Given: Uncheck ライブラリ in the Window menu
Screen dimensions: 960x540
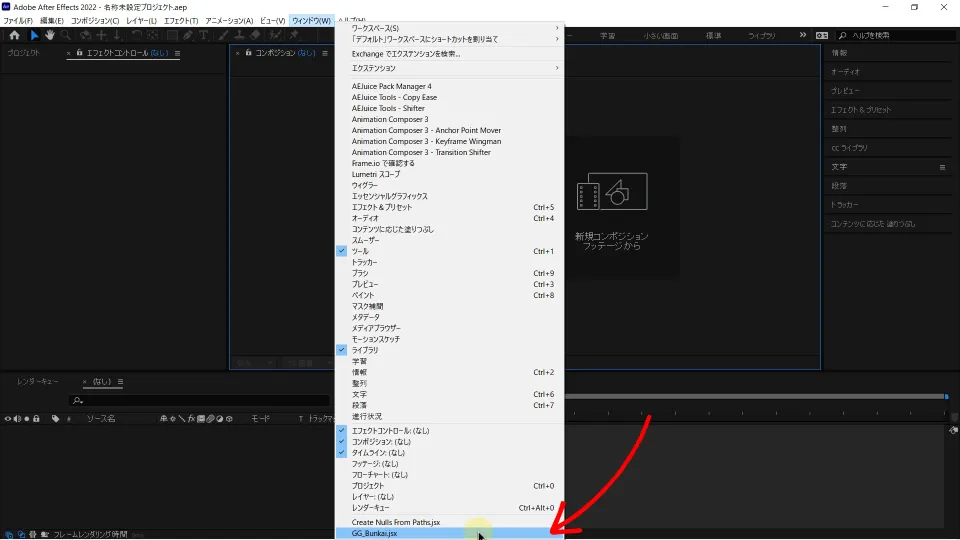Looking at the screenshot, I should point(450,350).
